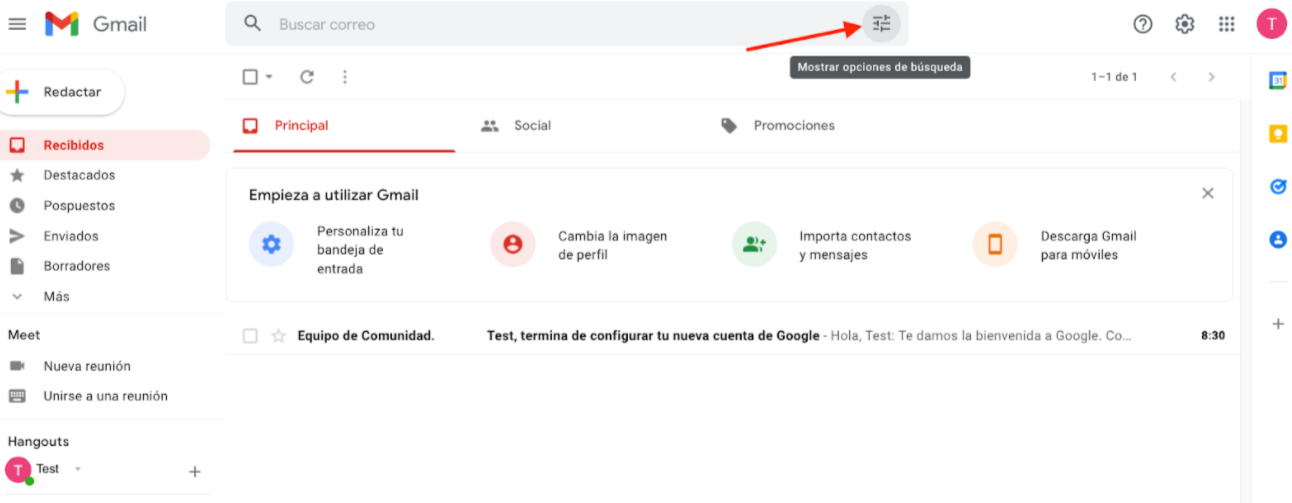This screenshot has width=1292, height=503.
Task: Open the Test Hangouts status dropdown
Action: pyautogui.click(x=78, y=469)
